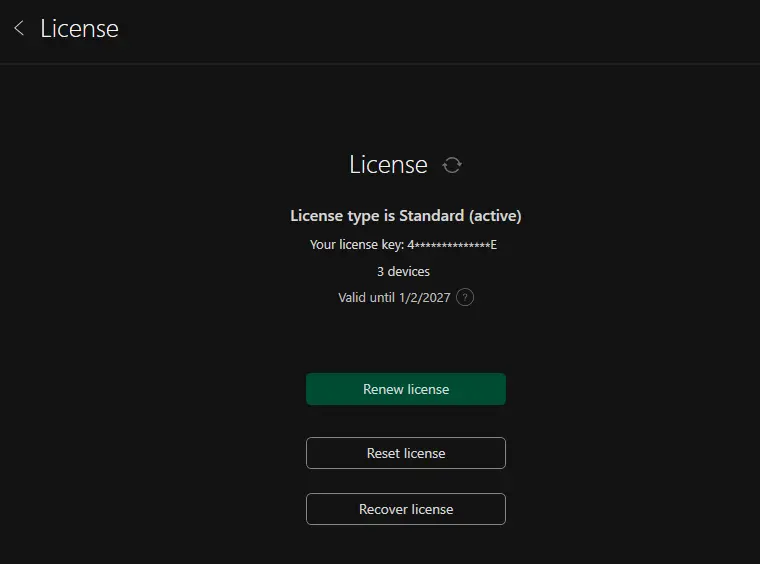Refresh license status with the sync icon
This screenshot has width=760, height=564.
point(452,165)
